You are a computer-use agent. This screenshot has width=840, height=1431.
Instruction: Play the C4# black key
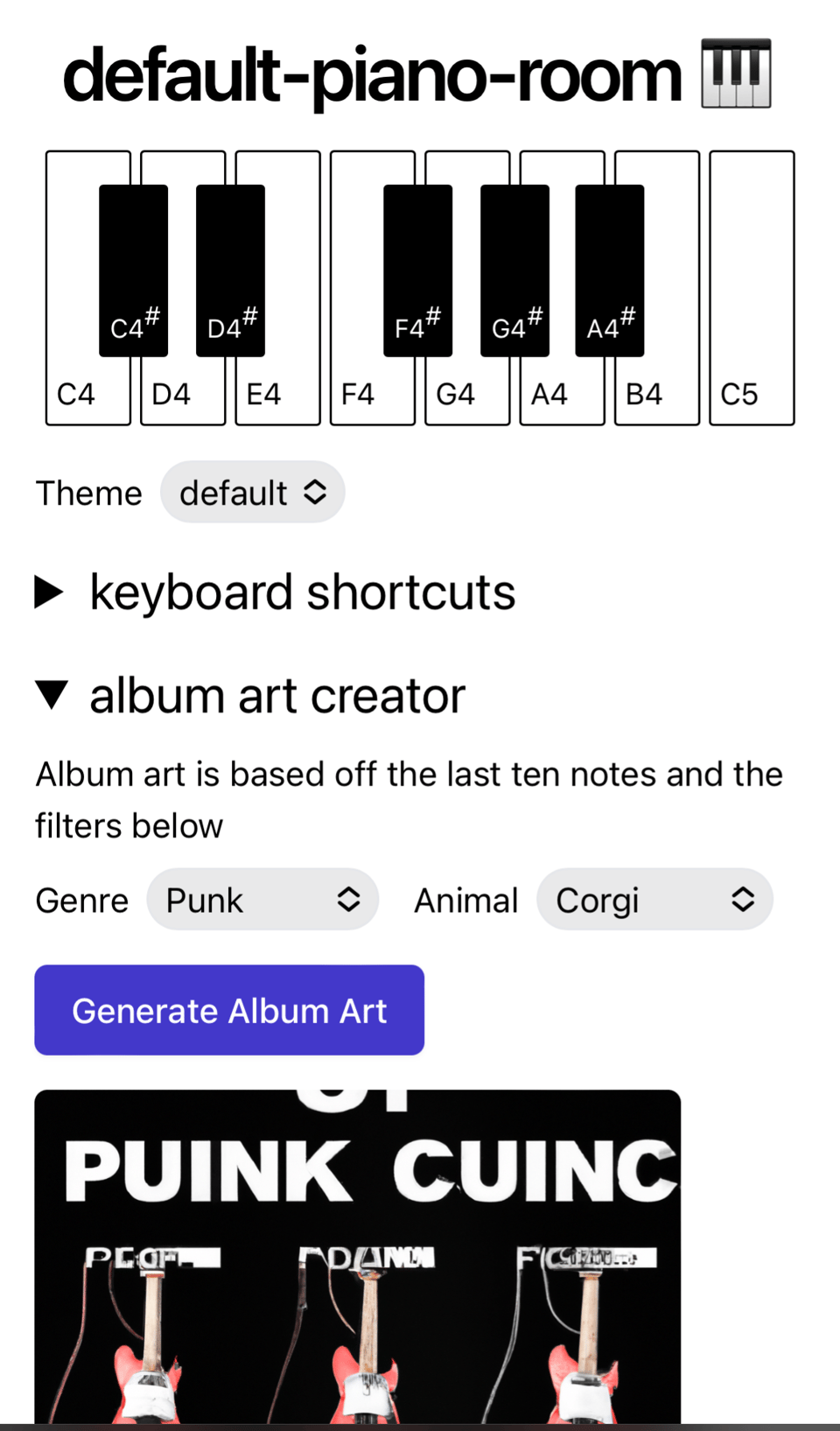[x=133, y=270]
